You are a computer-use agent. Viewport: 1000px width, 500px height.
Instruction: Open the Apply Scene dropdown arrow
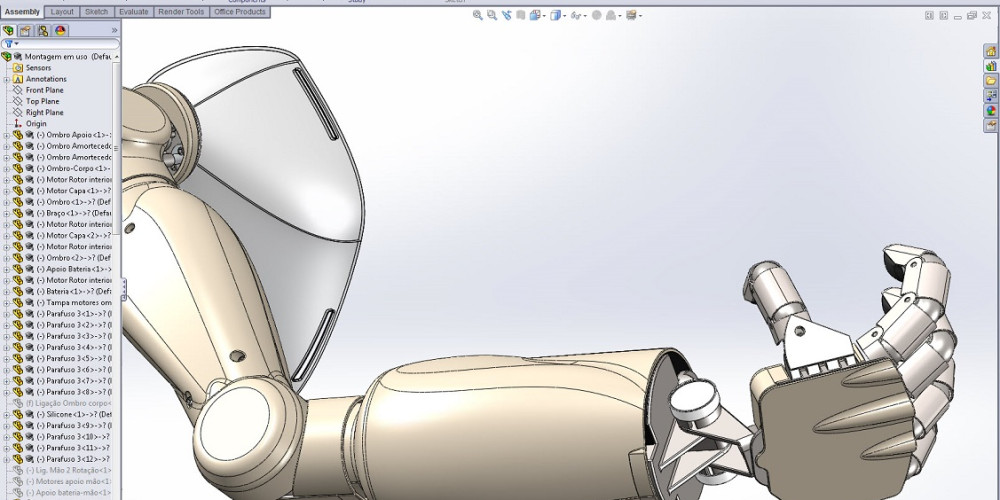620,16
